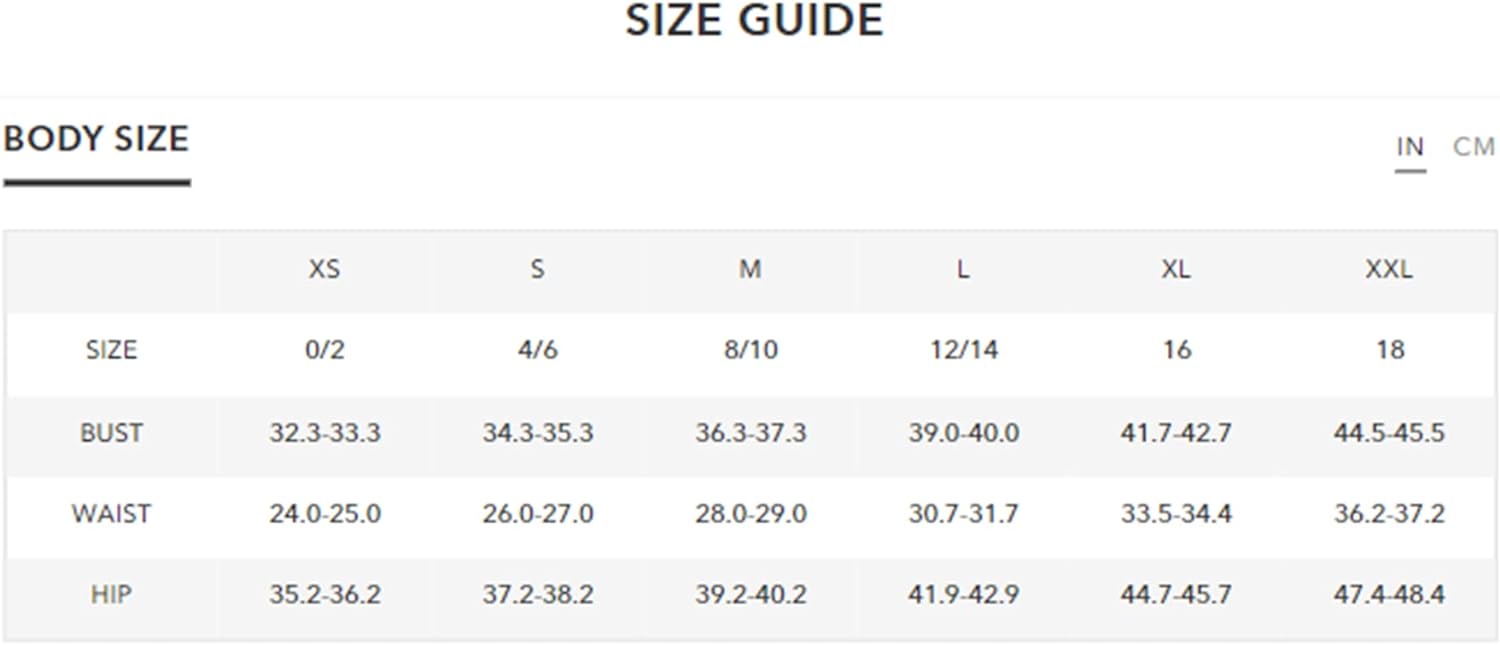This screenshot has height=645, width=1500.
Task: Click the SIZE GUIDE heading
Action: [x=754, y=21]
